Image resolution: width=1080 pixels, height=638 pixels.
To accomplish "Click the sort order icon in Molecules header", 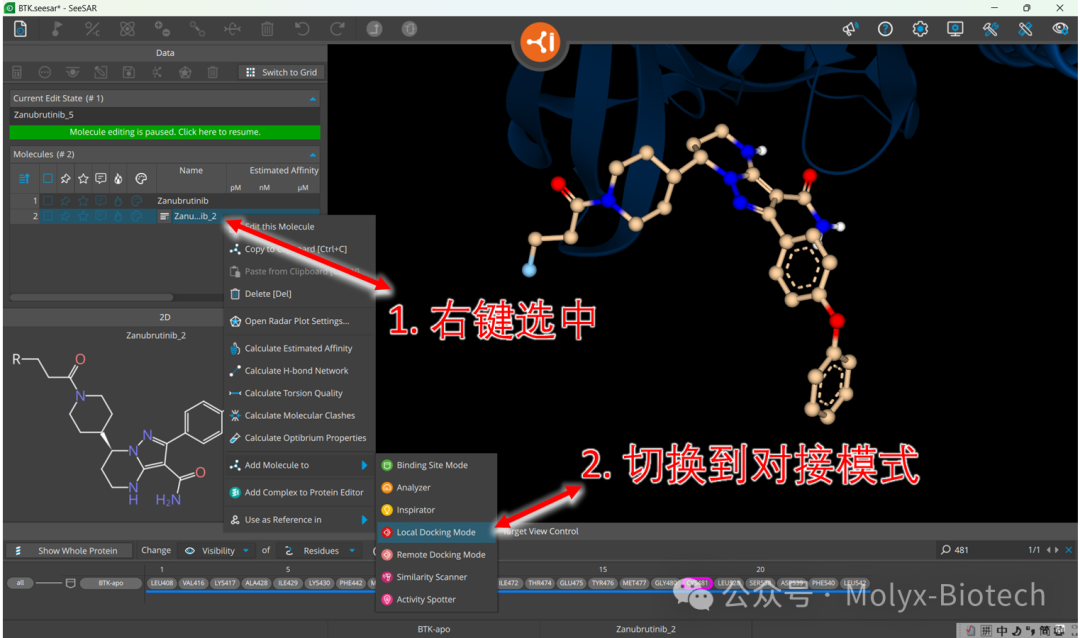I will (x=24, y=179).
